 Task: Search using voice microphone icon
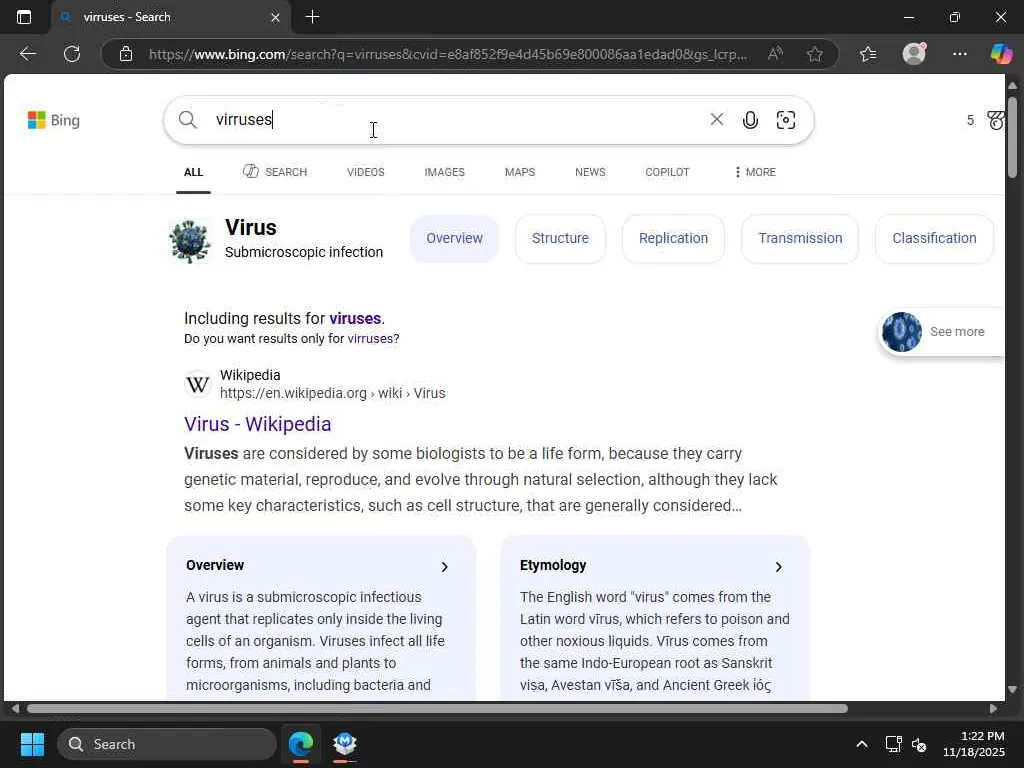point(750,120)
